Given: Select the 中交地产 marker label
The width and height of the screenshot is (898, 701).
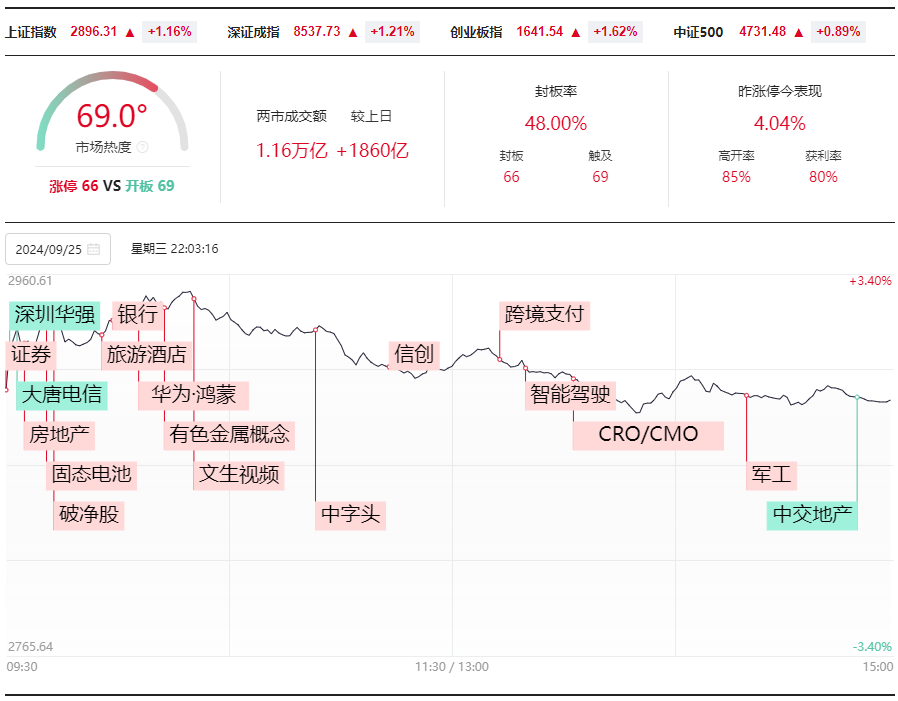Looking at the screenshot, I should coord(812,514).
